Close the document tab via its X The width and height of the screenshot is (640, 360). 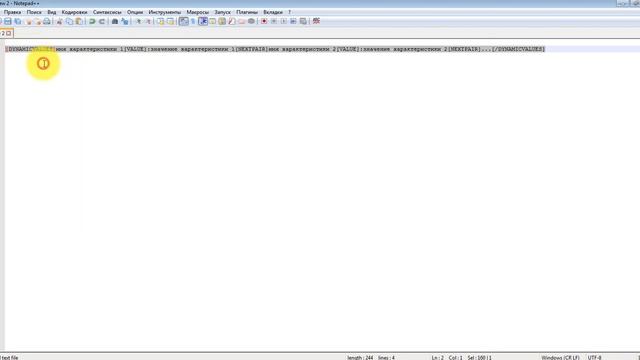click(9, 33)
